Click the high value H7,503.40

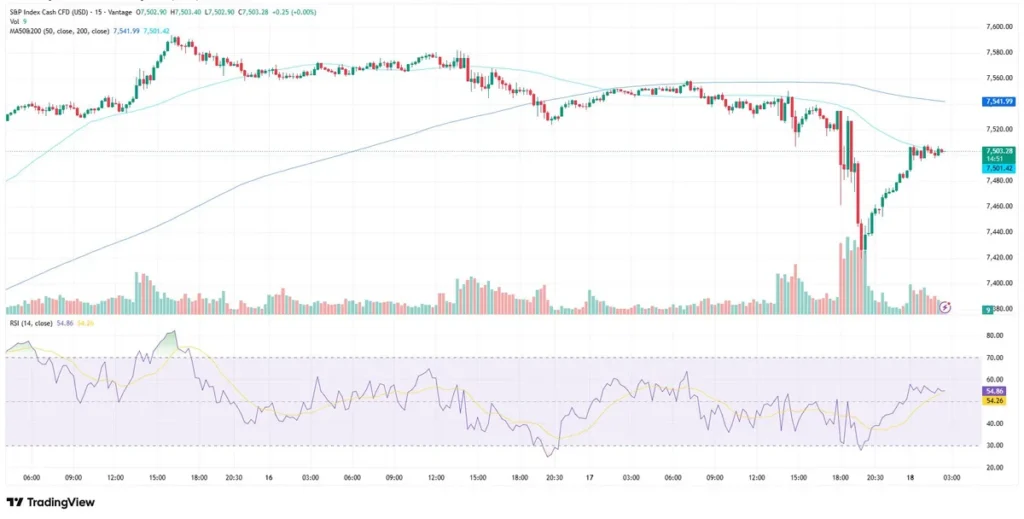185,12
